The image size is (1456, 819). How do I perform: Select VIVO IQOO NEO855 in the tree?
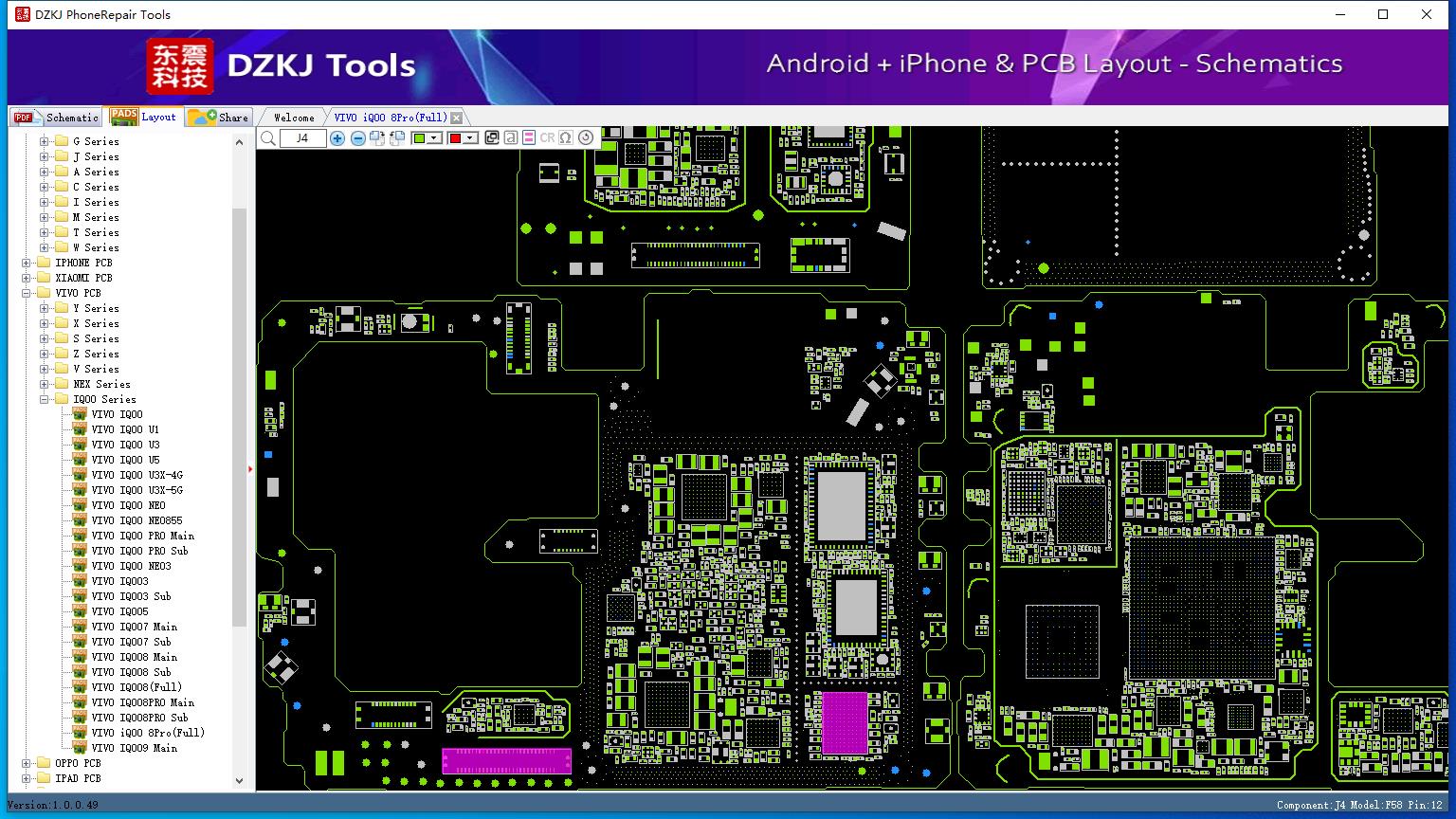(136, 520)
